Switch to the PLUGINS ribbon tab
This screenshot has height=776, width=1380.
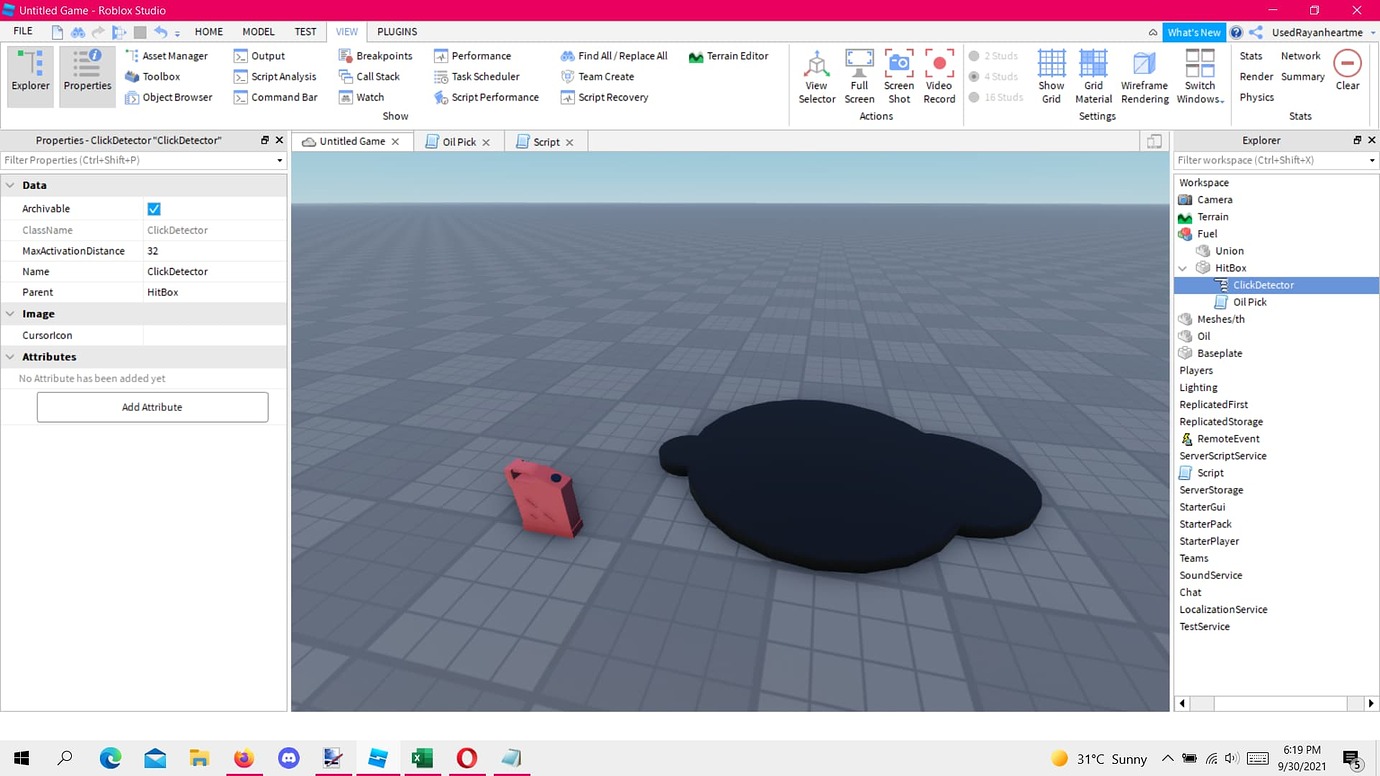[397, 32]
